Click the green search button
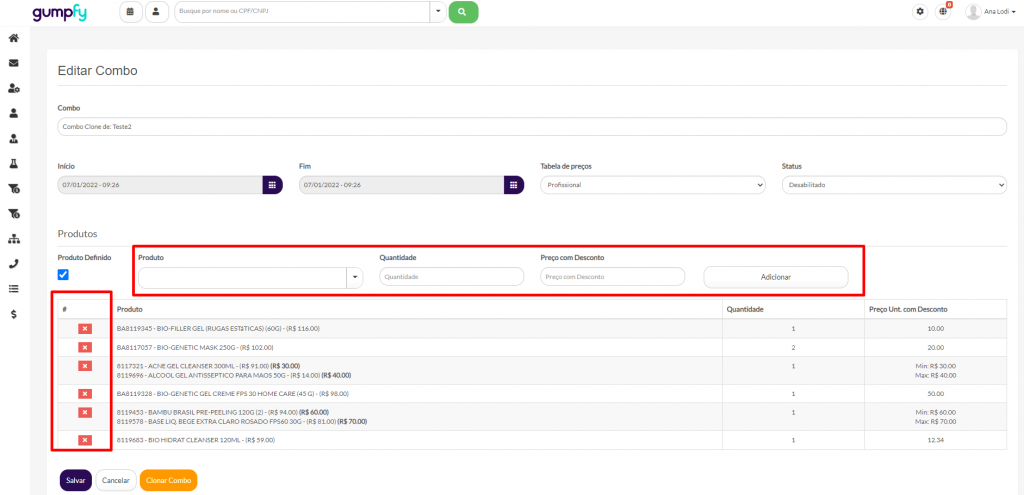 (x=463, y=12)
